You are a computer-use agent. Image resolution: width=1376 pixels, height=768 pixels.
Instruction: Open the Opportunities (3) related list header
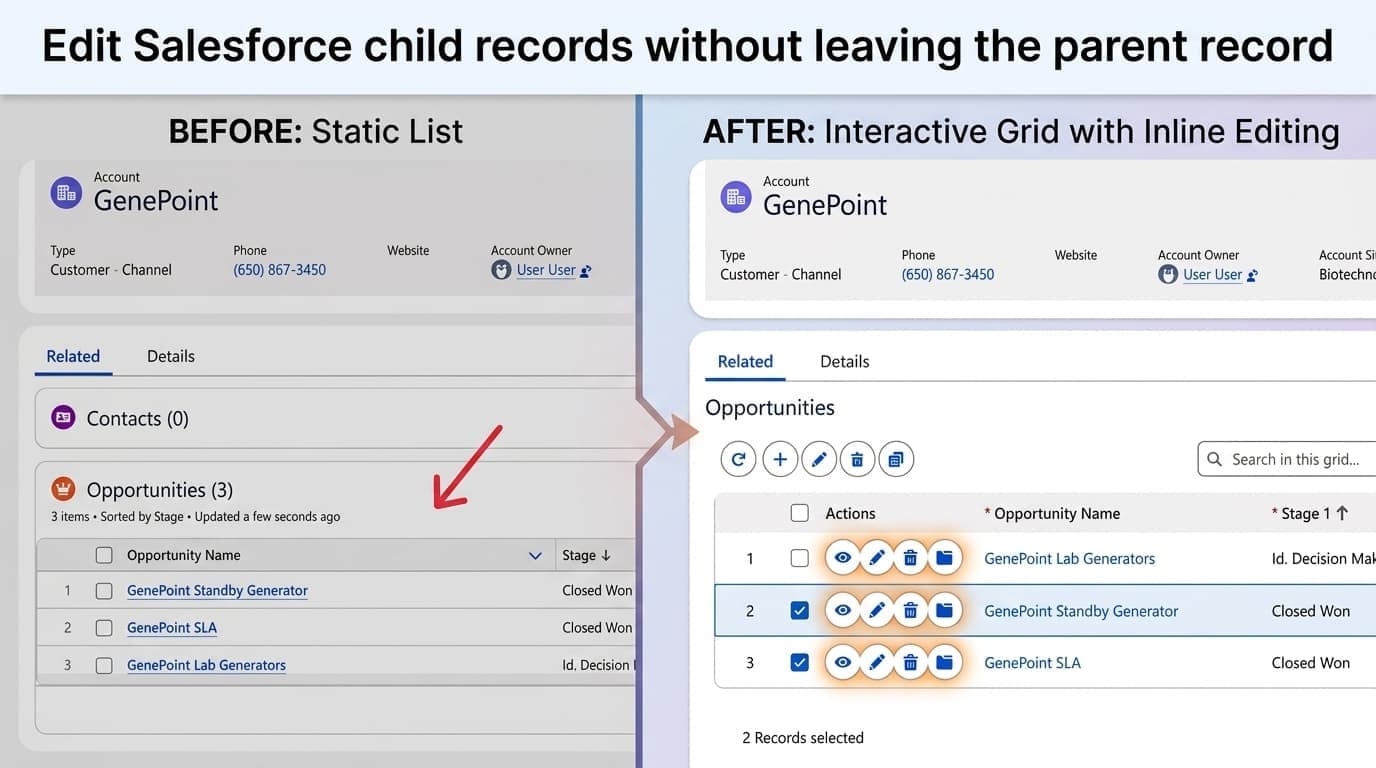point(160,490)
